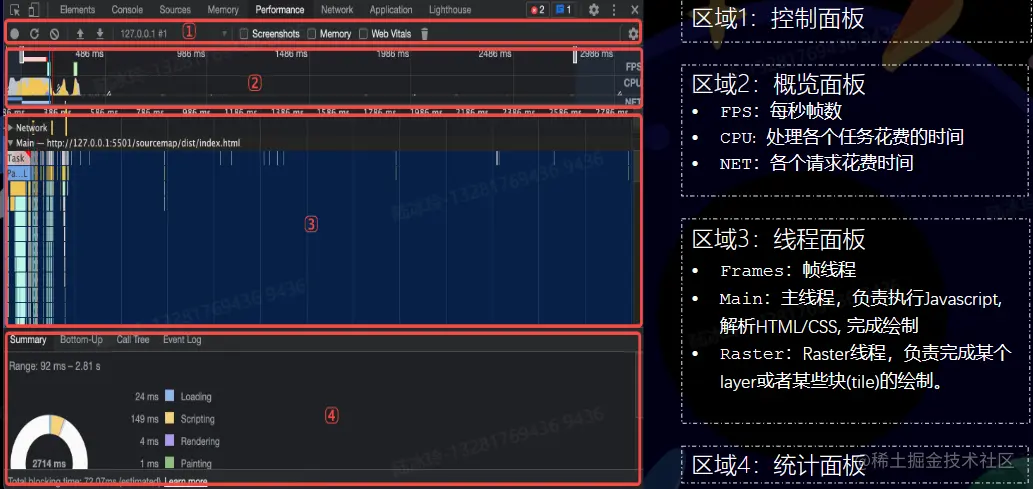Click the Learn more link

pyautogui.click(x=186, y=481)
